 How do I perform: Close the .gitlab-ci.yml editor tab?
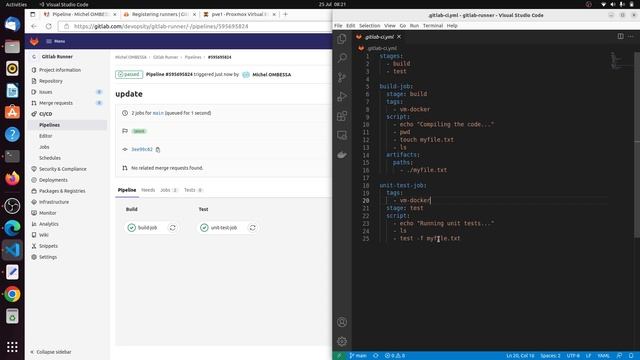(x=399, y=37)
